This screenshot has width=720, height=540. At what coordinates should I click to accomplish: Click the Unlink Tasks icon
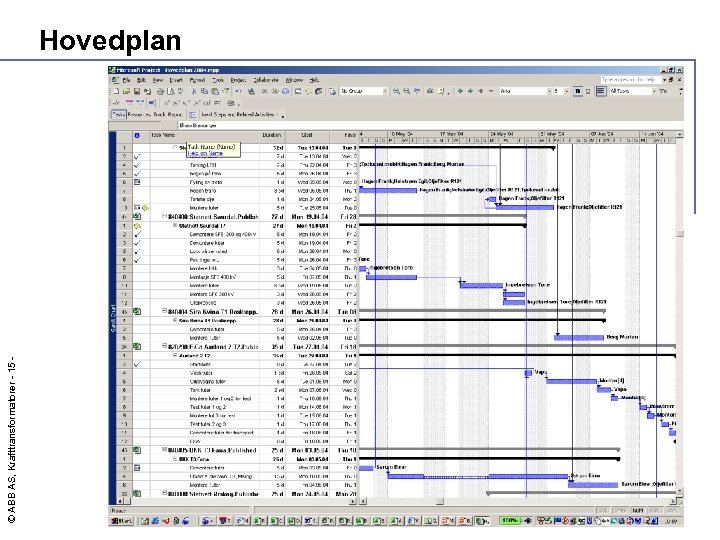(x=275, y=91)
